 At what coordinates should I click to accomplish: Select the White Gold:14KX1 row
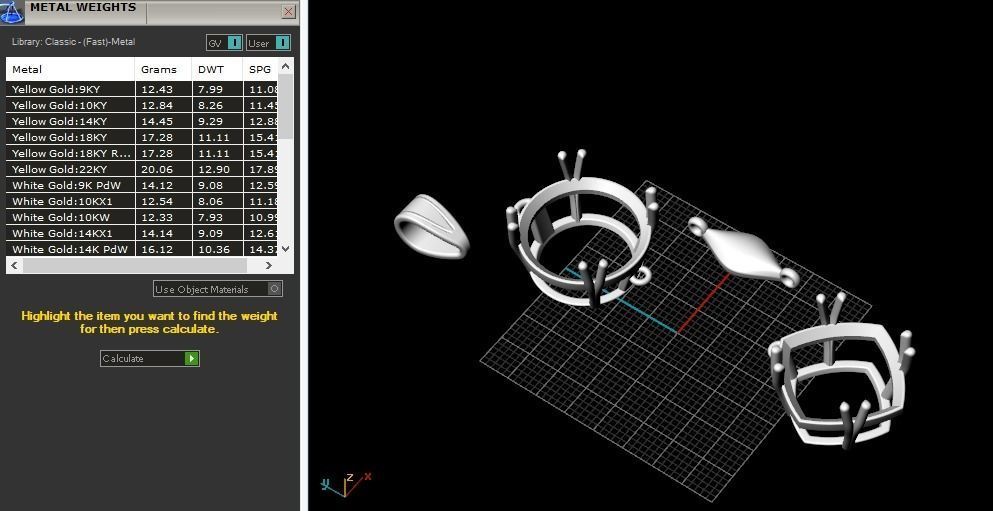click(142, 233)
